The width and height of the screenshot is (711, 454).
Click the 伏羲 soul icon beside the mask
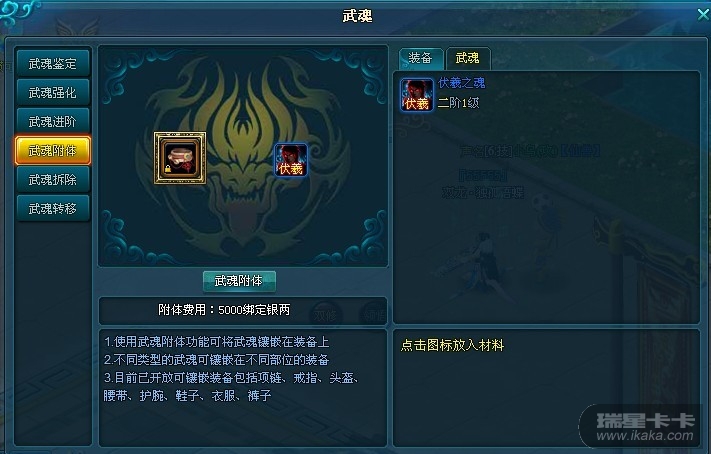pyautogui.click(x=291, y=160)
